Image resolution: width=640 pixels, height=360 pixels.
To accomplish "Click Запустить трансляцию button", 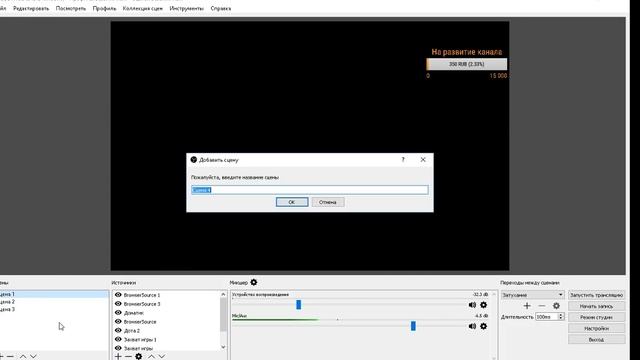I will pyautogui.click(x=596, y=295).
